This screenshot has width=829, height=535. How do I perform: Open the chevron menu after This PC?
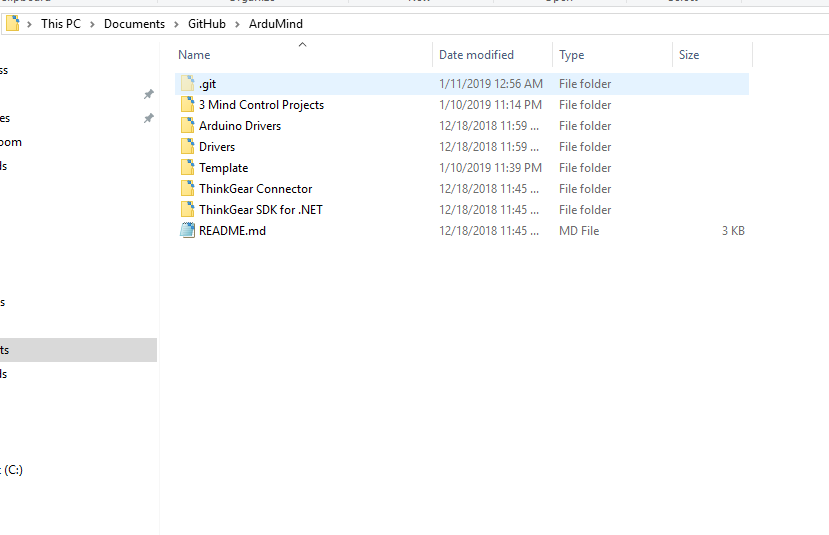pos(93,24)
